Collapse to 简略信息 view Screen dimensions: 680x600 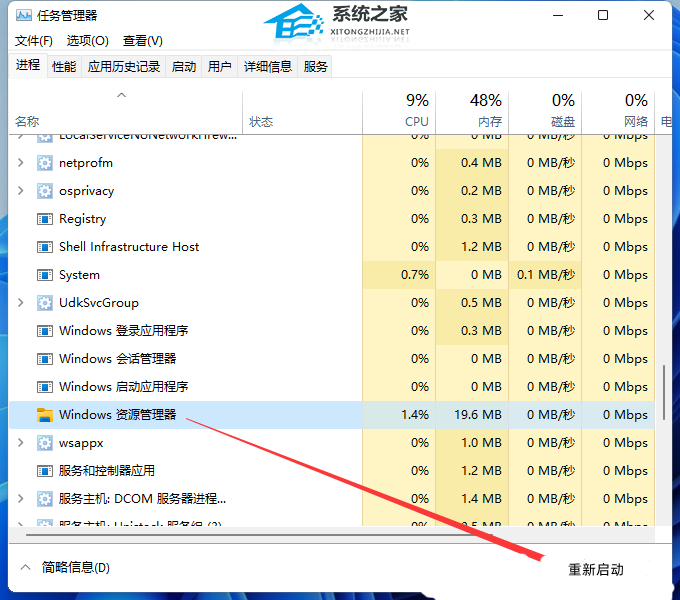point(65,568)
